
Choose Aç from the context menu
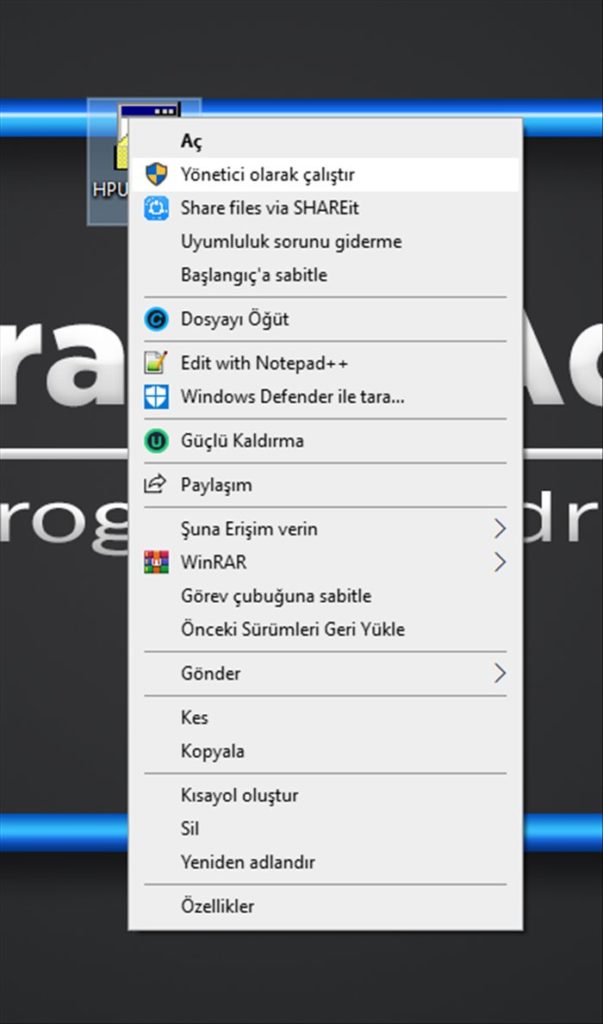[x=325, y=140]
